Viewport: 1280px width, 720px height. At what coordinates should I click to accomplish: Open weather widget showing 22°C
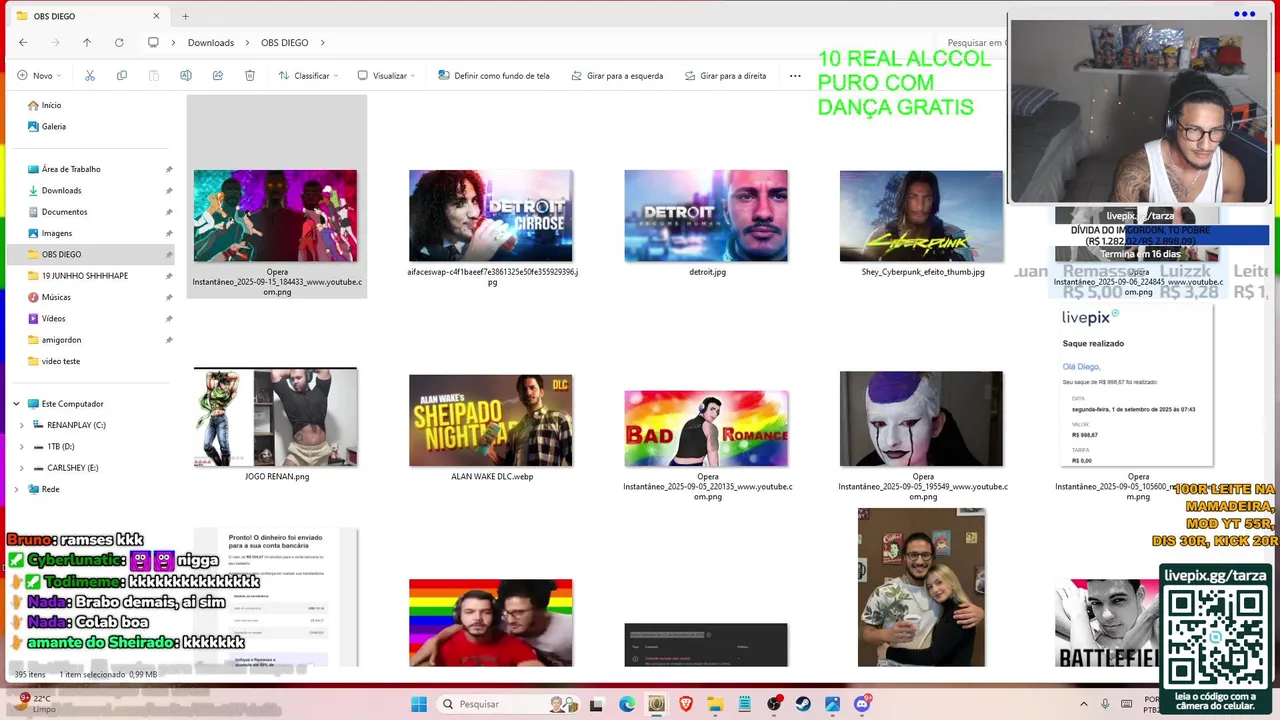click(x=36, y=703)
